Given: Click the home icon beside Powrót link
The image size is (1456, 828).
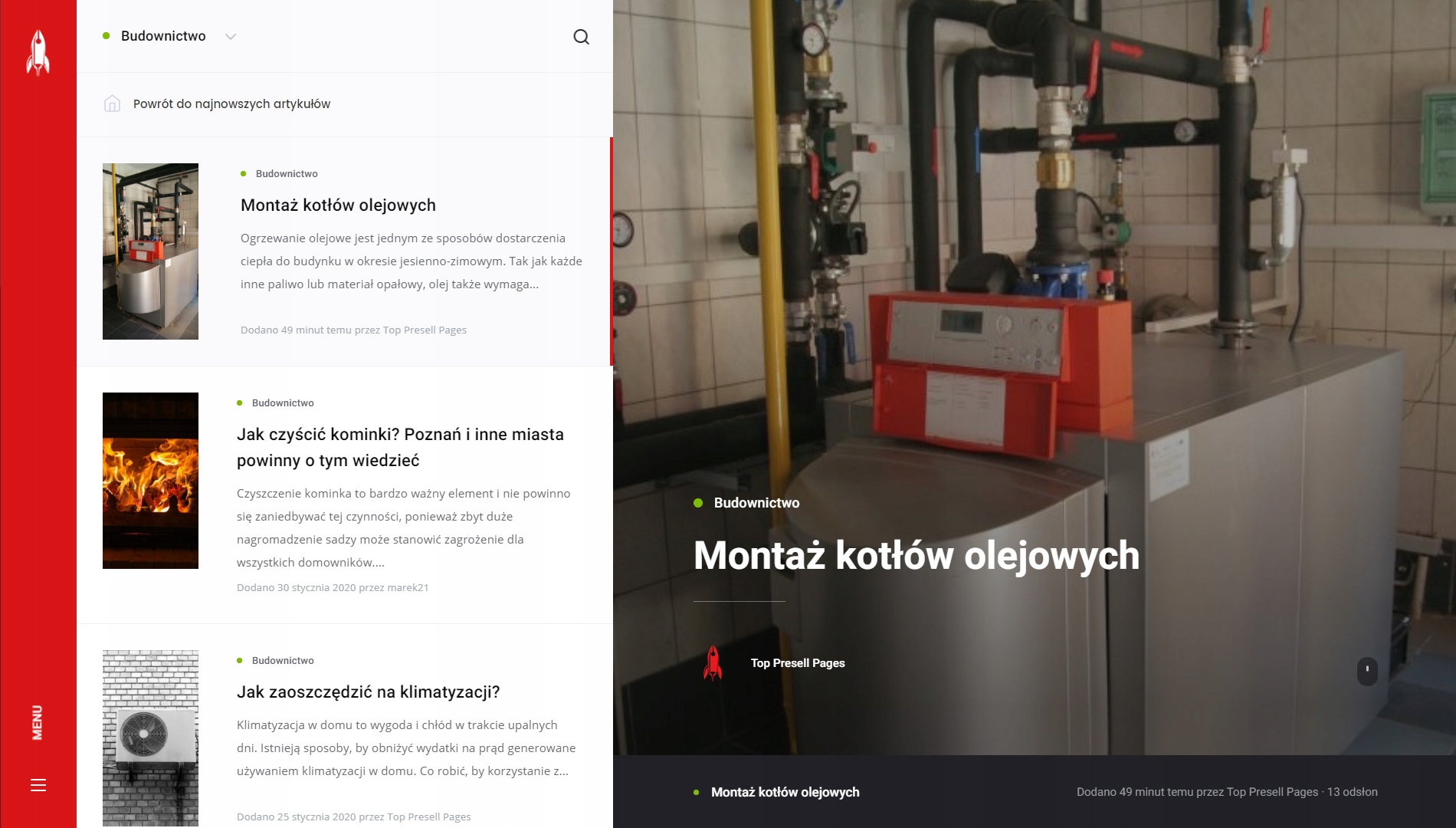Looking at the screenshot, I should [x=112, y=103].
